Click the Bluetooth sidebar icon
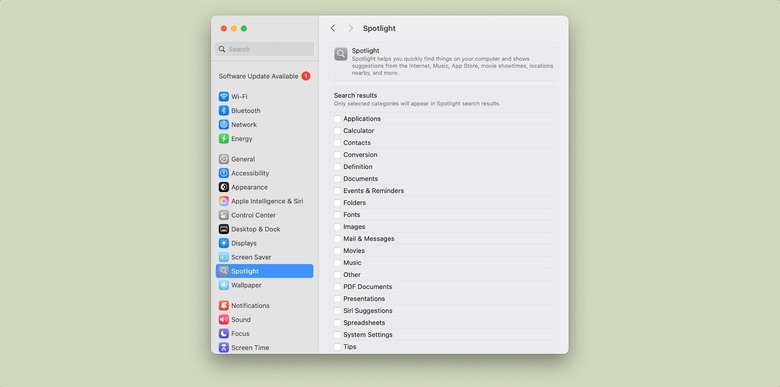Image resolution: width=780 pixels, height=387 pixels. [x=224, y=110]
